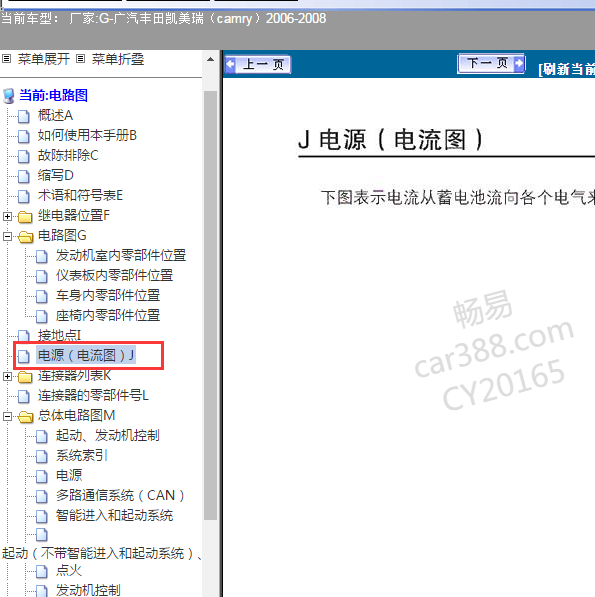Open 仪表板内零部件位置
The height and width of the screenshot is (597, 595).
tap(114, 275)
